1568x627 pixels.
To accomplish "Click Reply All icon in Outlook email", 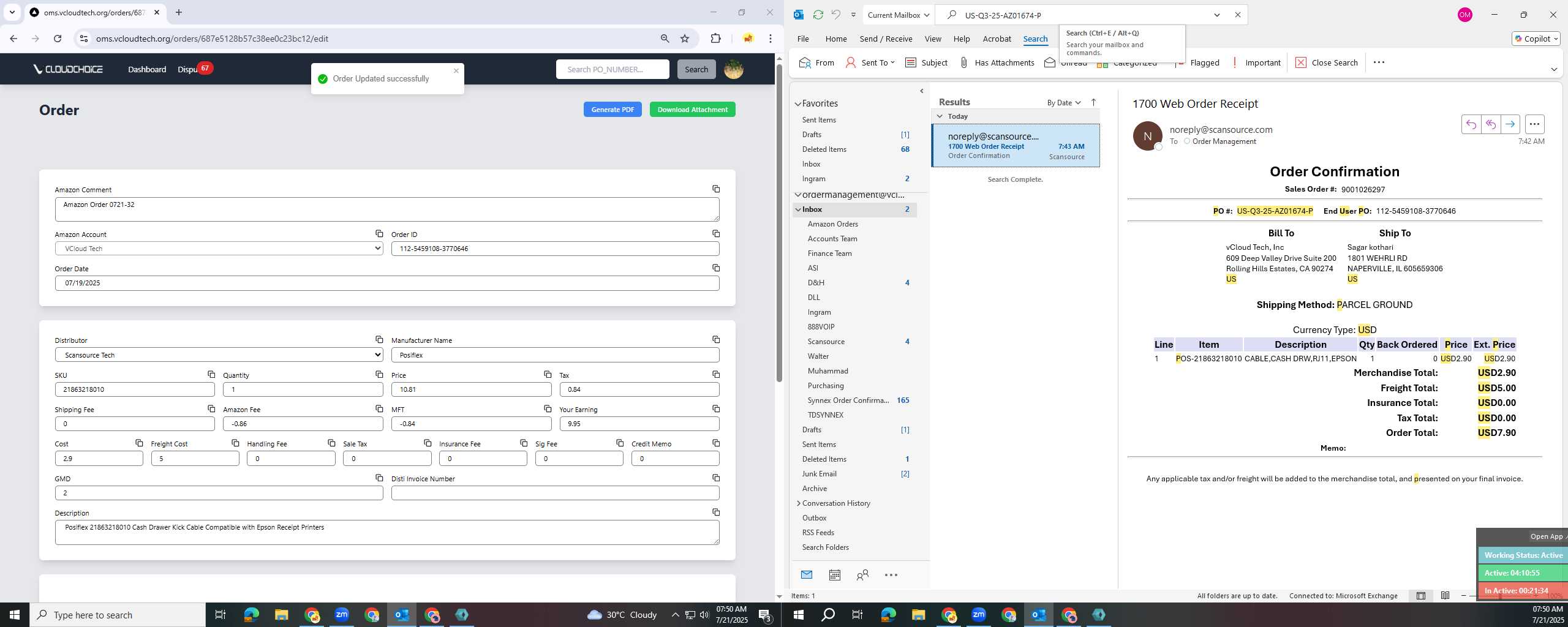I will 1490,124.
